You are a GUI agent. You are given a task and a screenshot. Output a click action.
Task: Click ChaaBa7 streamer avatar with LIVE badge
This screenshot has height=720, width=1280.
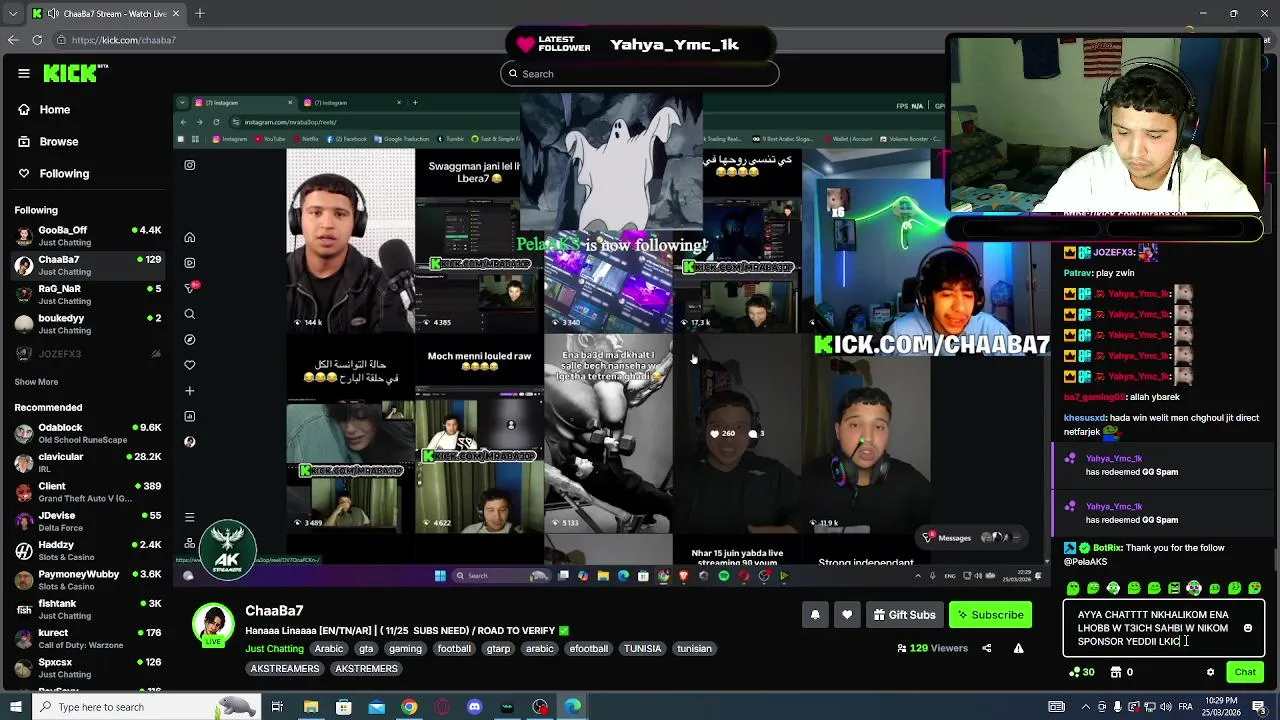[x=213, y=627]
